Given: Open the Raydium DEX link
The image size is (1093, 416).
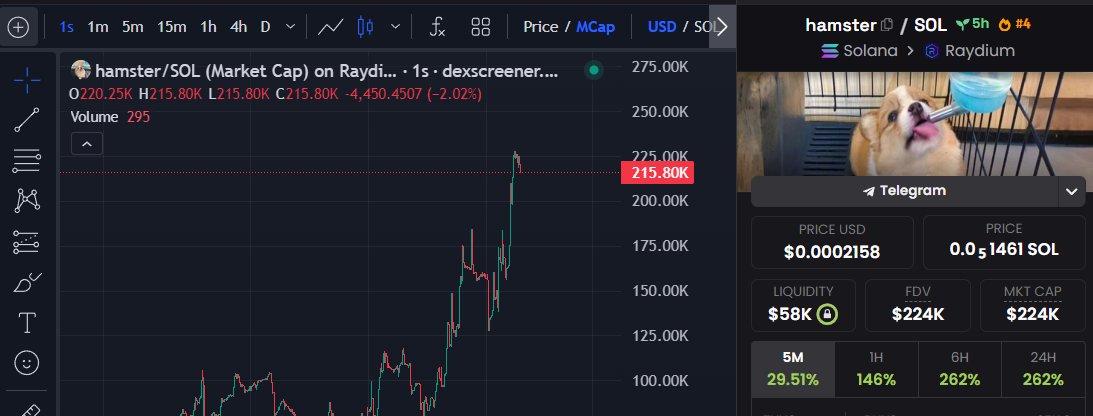Looking at the screenshot, I should pos(970,51).
